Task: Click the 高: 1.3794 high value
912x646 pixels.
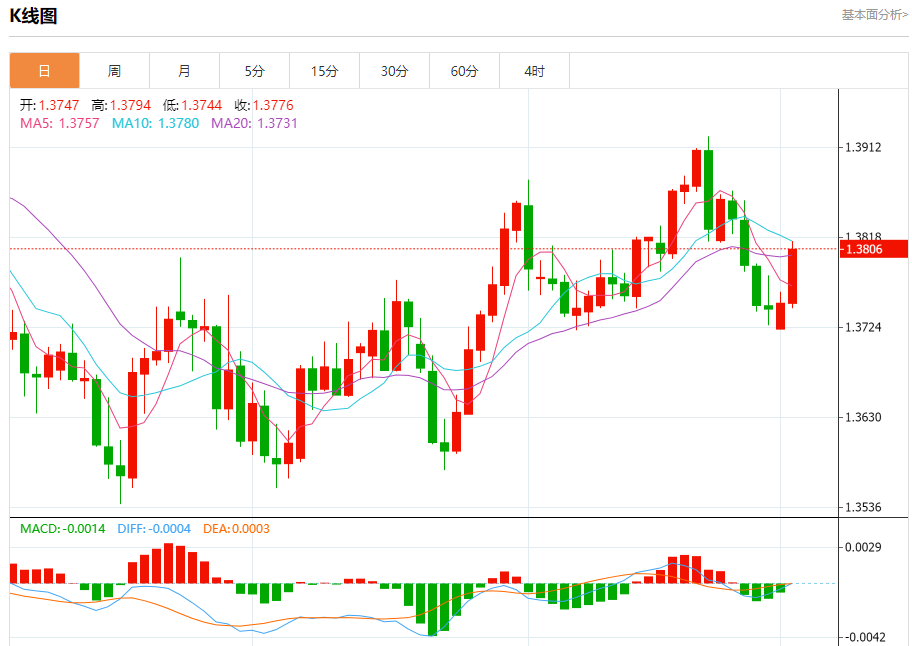Action: (x=121, y=105)
